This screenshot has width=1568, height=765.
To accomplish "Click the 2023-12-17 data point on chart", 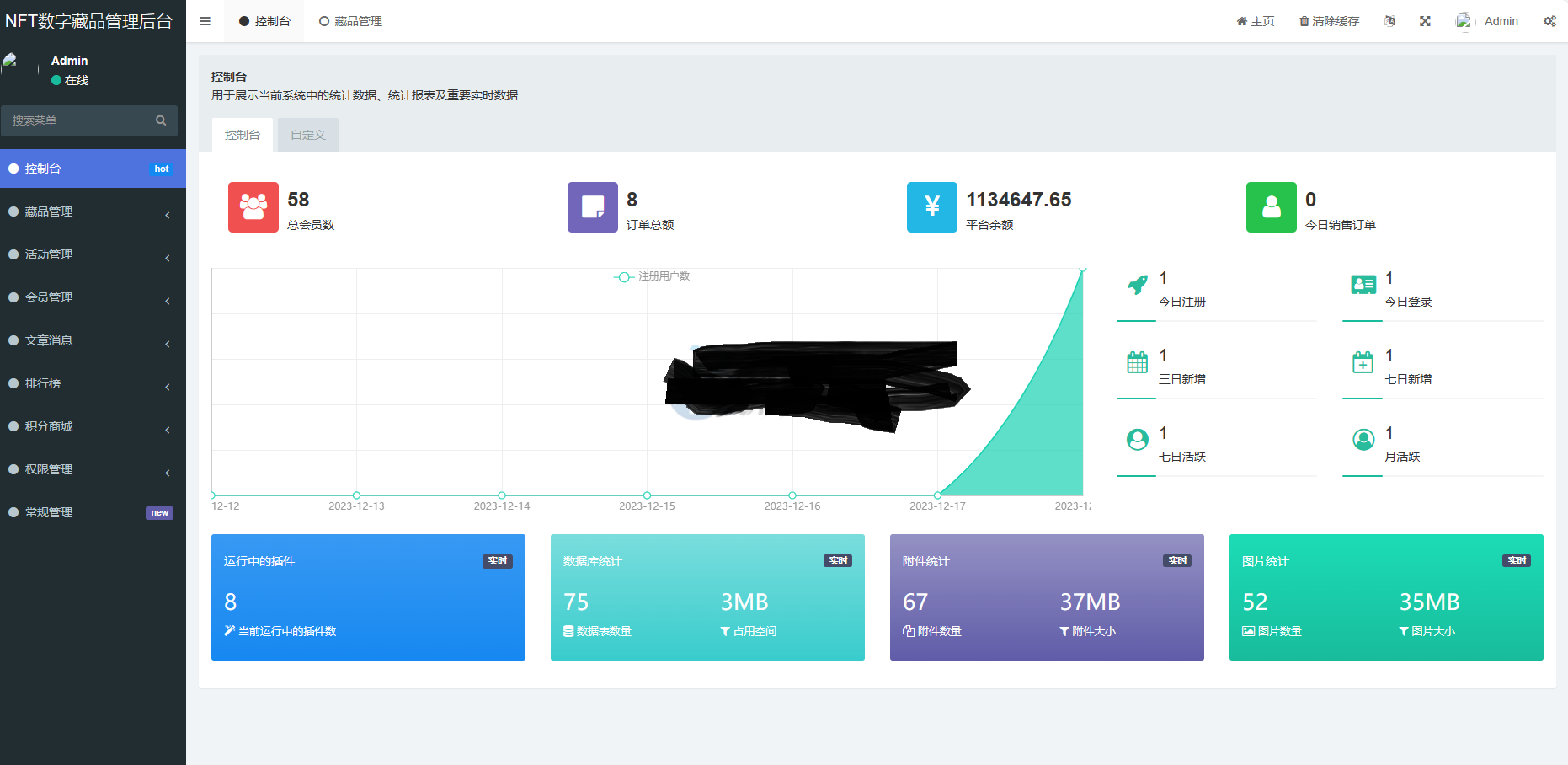I will coord(937,495).
